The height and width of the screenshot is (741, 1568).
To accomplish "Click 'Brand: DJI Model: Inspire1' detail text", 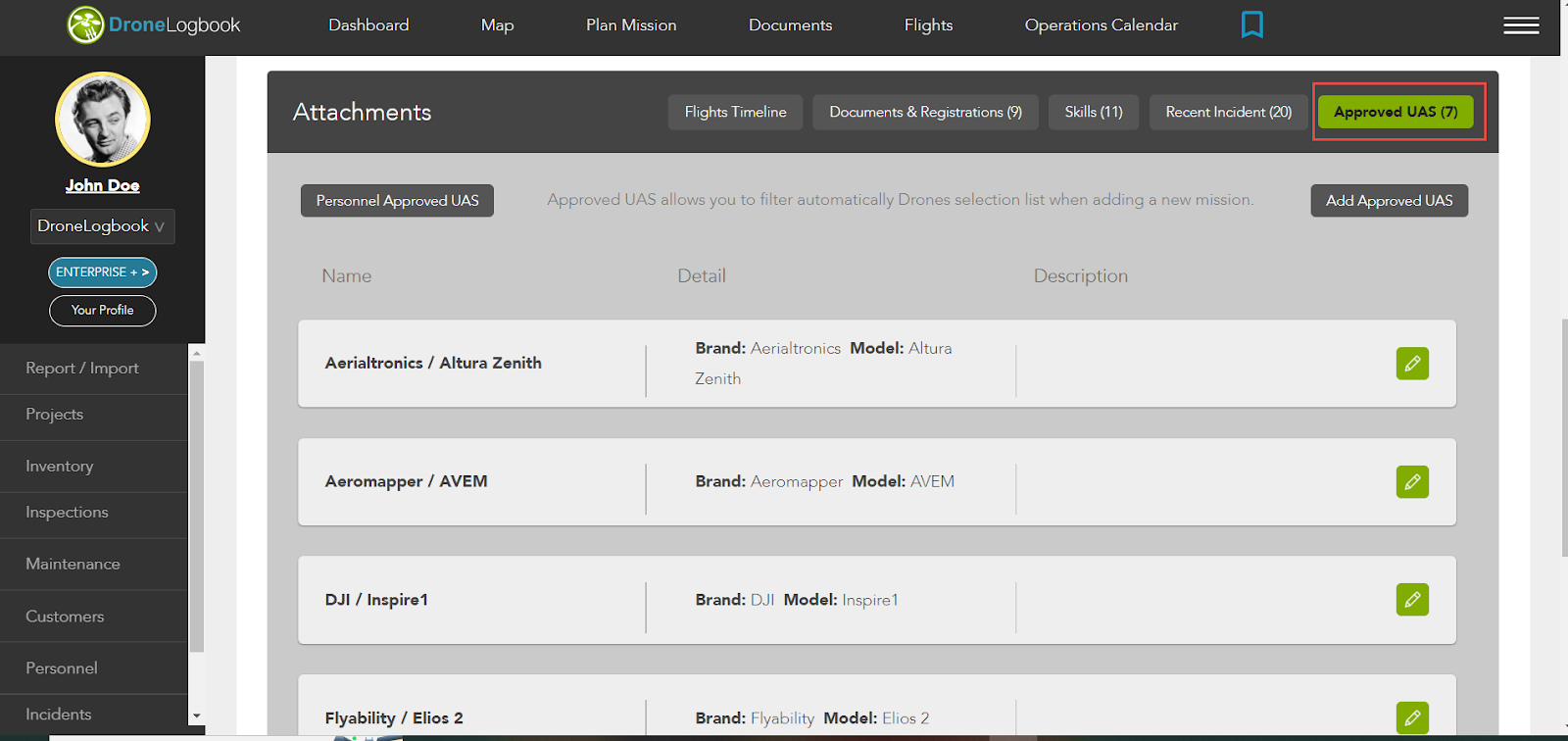I will (797, 600).
